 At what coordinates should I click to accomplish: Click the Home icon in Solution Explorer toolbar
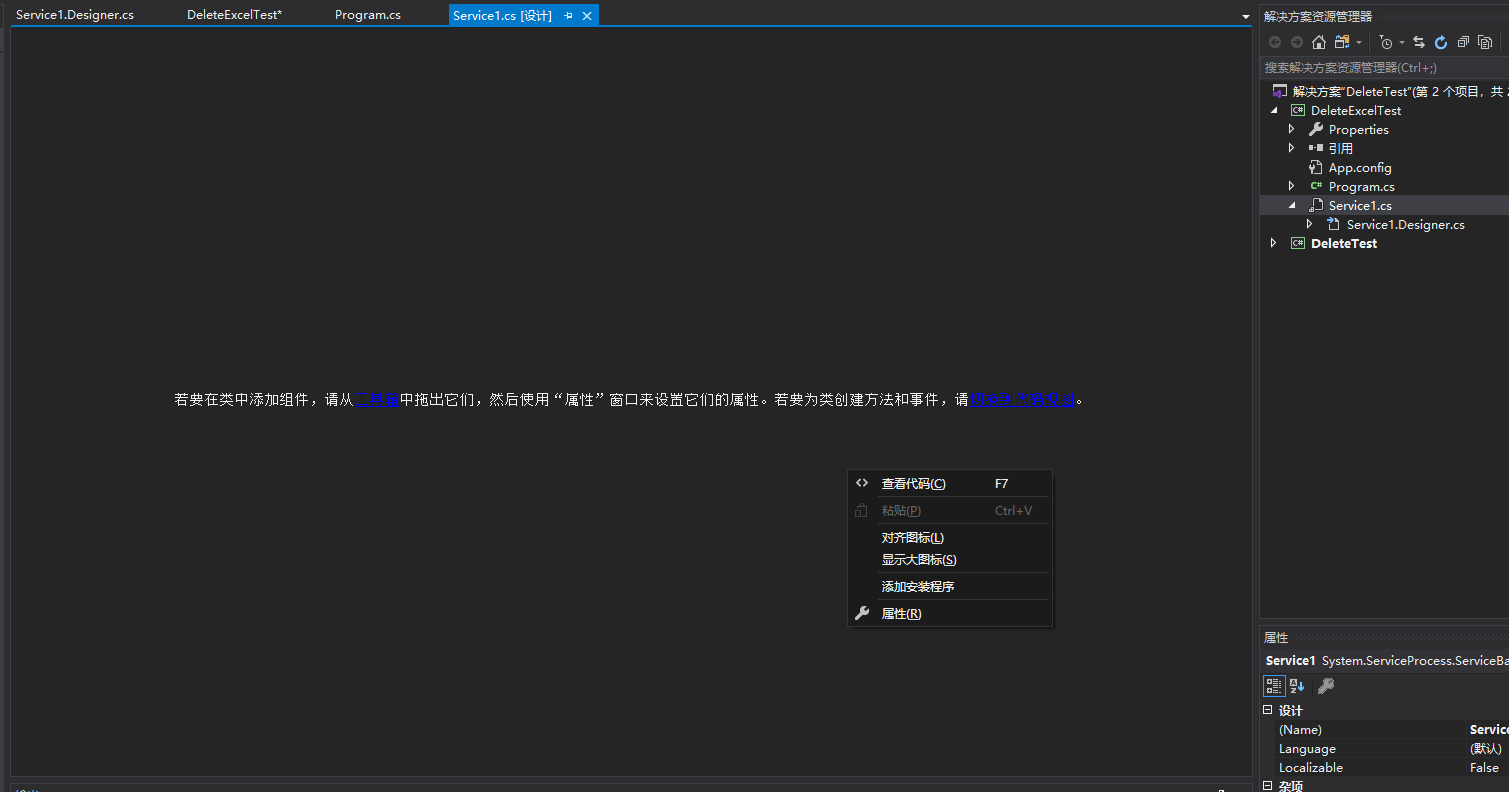point(1318,42)
